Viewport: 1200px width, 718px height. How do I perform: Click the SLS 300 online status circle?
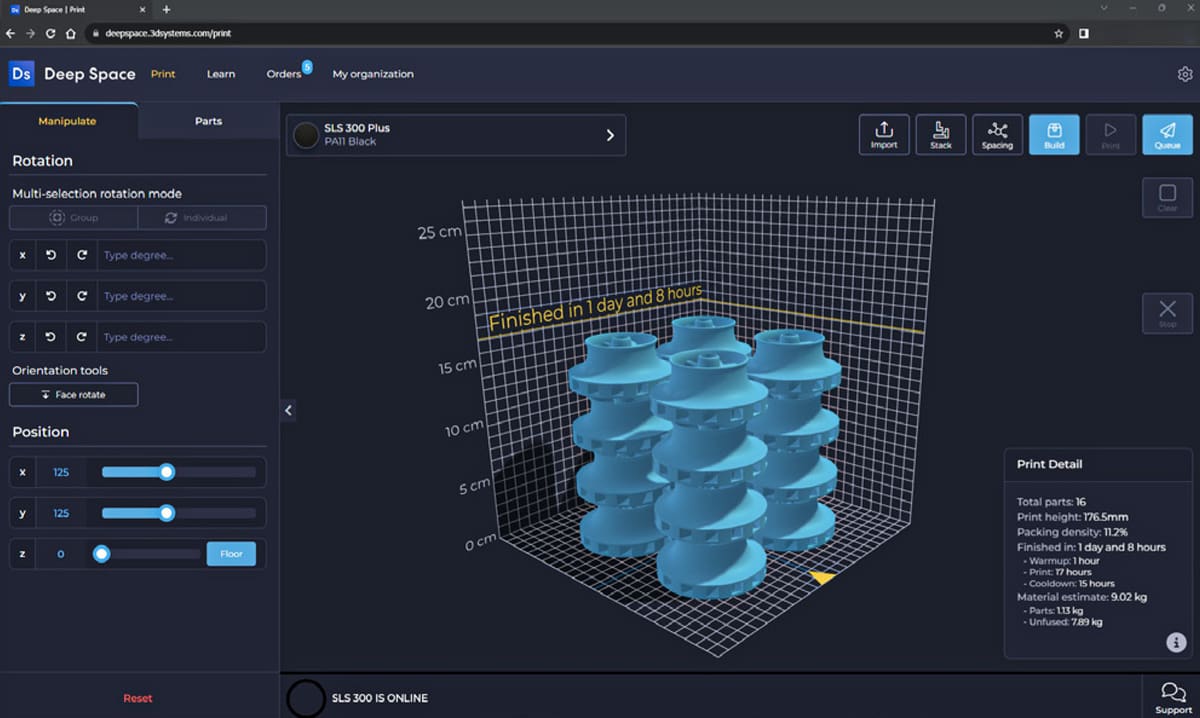pos(306,698)
